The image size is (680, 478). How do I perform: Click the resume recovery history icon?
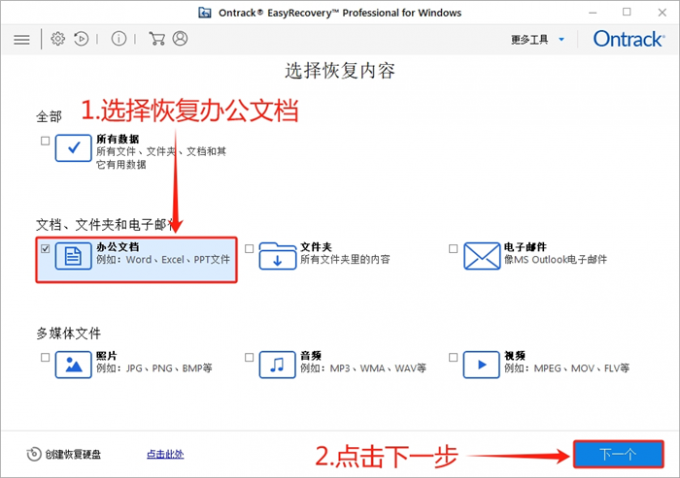point(81,39)
